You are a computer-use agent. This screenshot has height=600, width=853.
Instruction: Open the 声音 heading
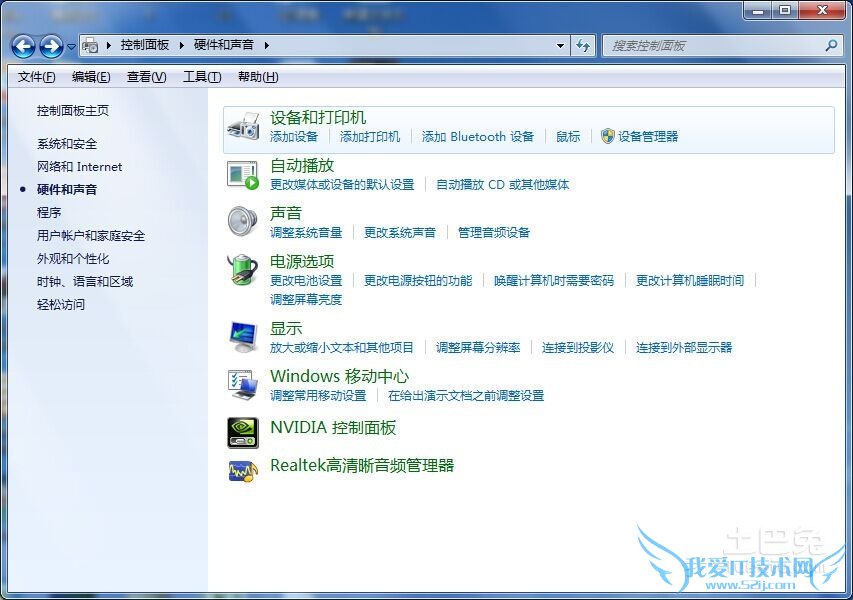click(x=286, y=213)
